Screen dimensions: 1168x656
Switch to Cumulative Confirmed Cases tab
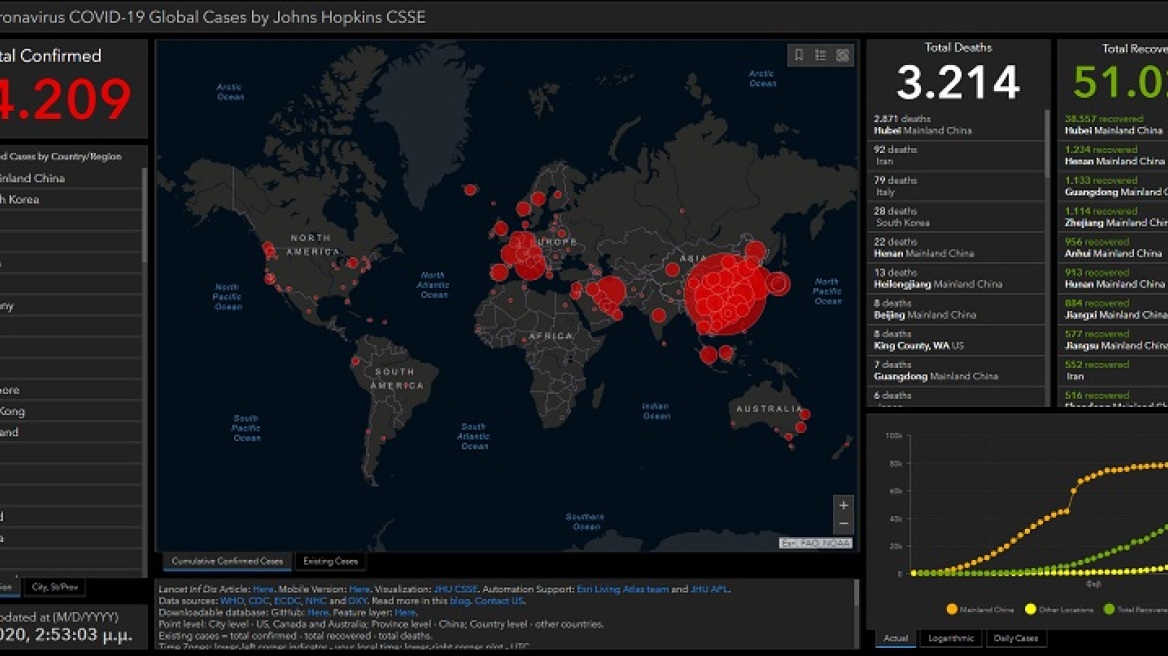pyautogui.click(x=227, y=562)
